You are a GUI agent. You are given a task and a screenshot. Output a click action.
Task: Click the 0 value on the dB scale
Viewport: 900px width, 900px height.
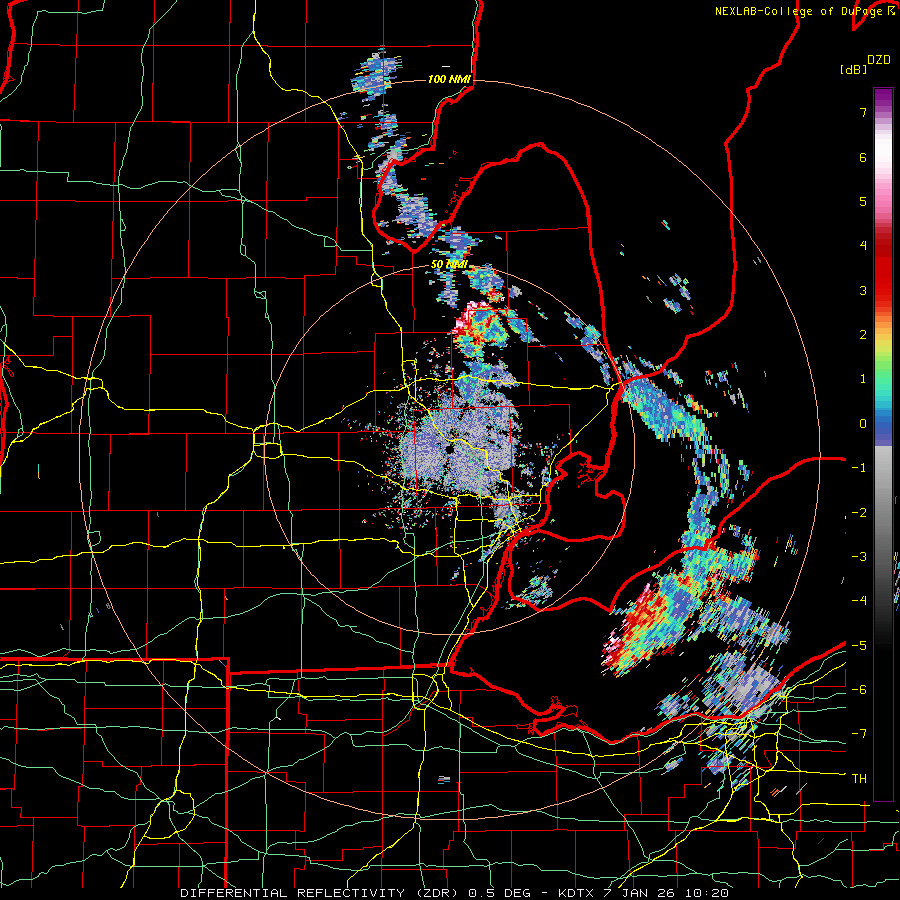click(x=863, y=424)
